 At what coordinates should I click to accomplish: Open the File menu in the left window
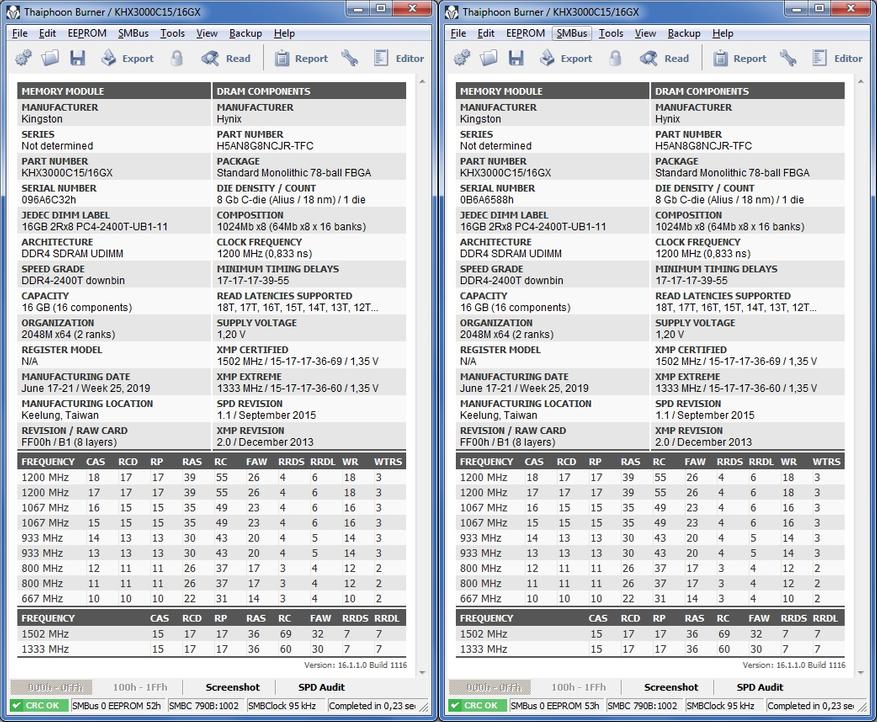(x=20, y=34)
